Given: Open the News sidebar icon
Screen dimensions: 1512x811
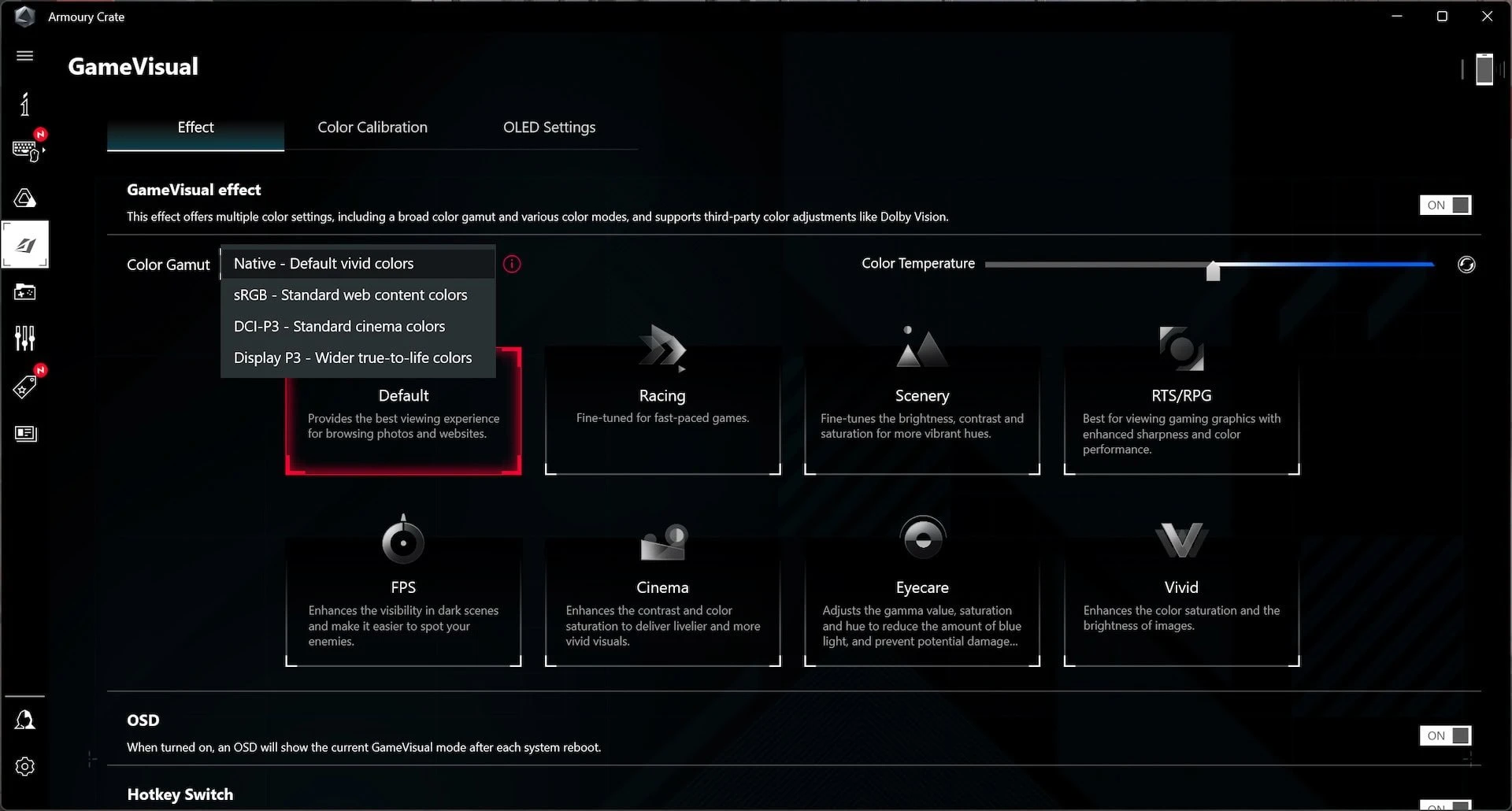Looking at the screenshot, I should pyautogui.click(x=25, y=434).
